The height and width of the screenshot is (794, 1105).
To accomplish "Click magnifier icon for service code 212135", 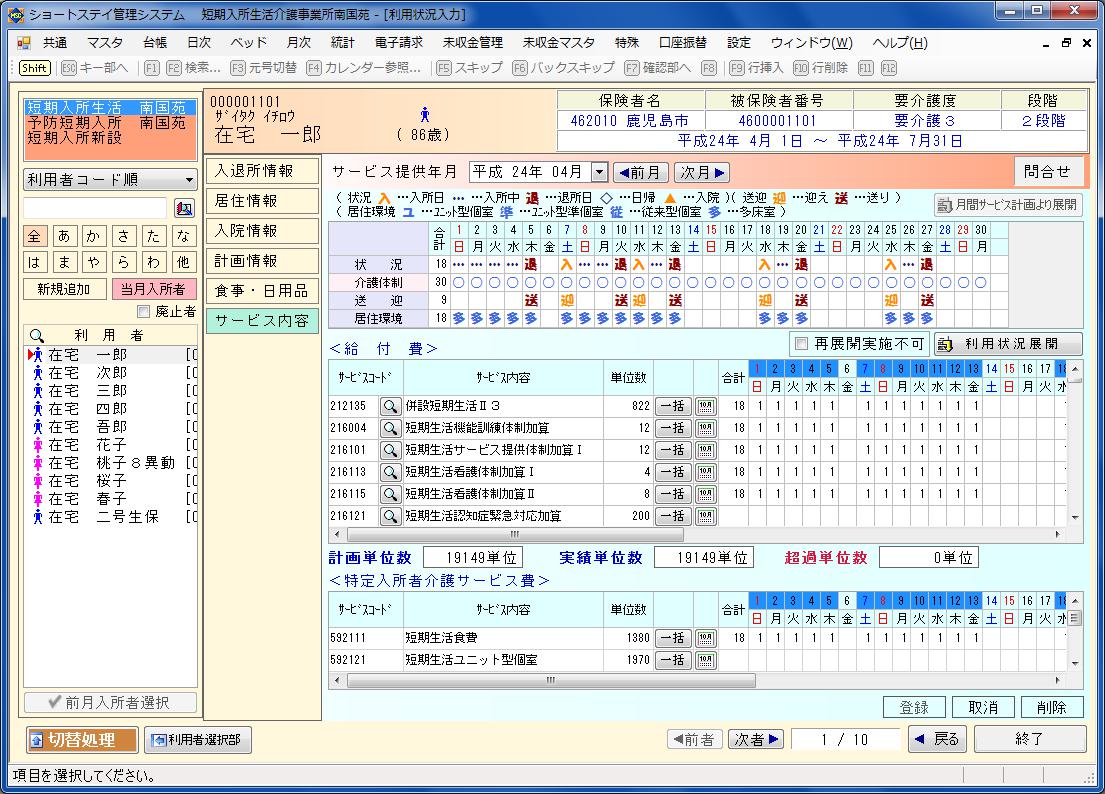I will [390, 406].
